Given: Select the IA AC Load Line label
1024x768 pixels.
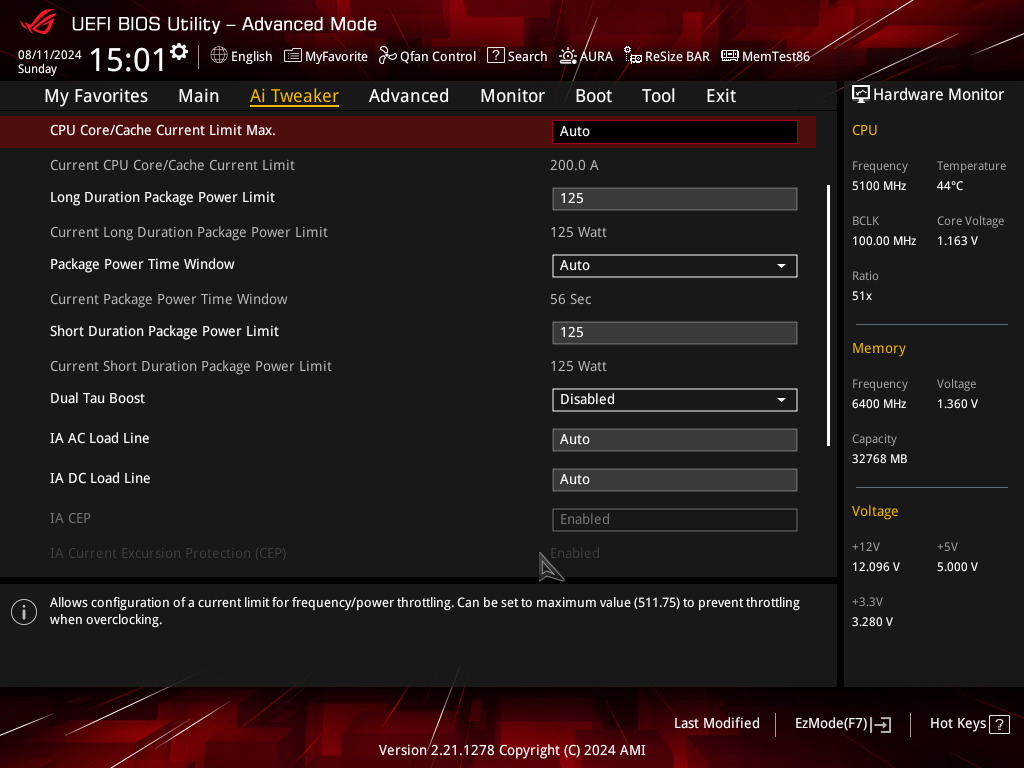Looking at the screenshot, I should pyautogui.click(x=99, y=438).
